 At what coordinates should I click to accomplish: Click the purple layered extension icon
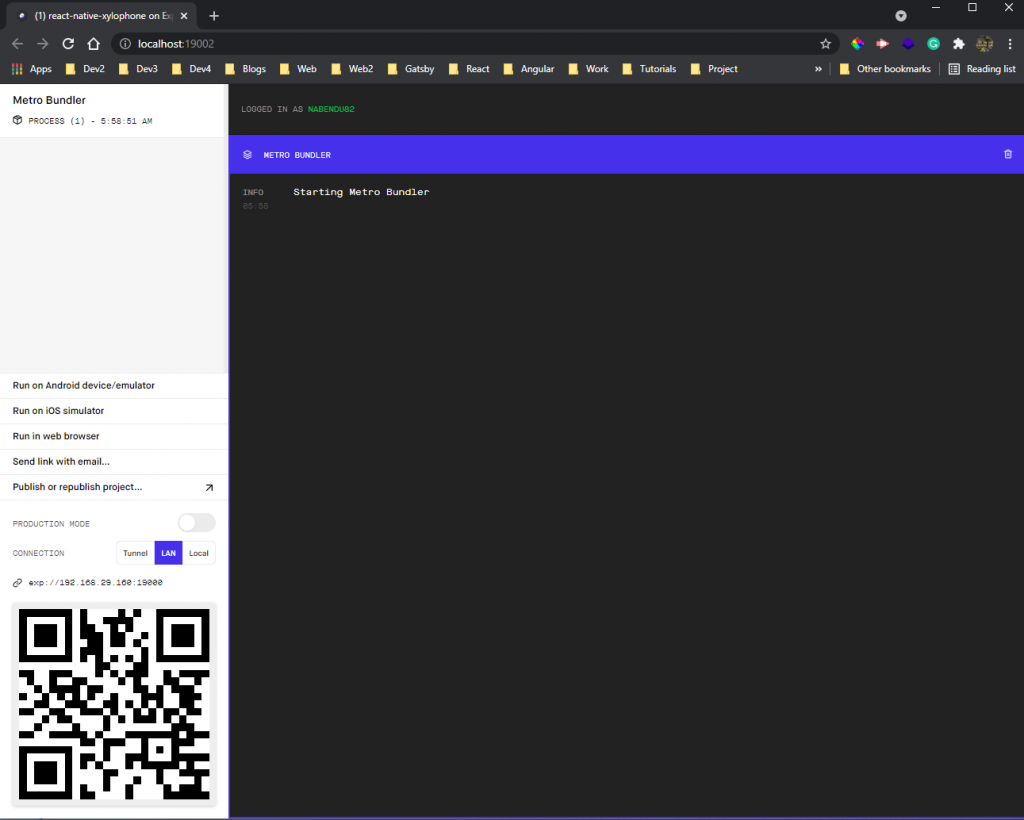[x=908, y=44]
